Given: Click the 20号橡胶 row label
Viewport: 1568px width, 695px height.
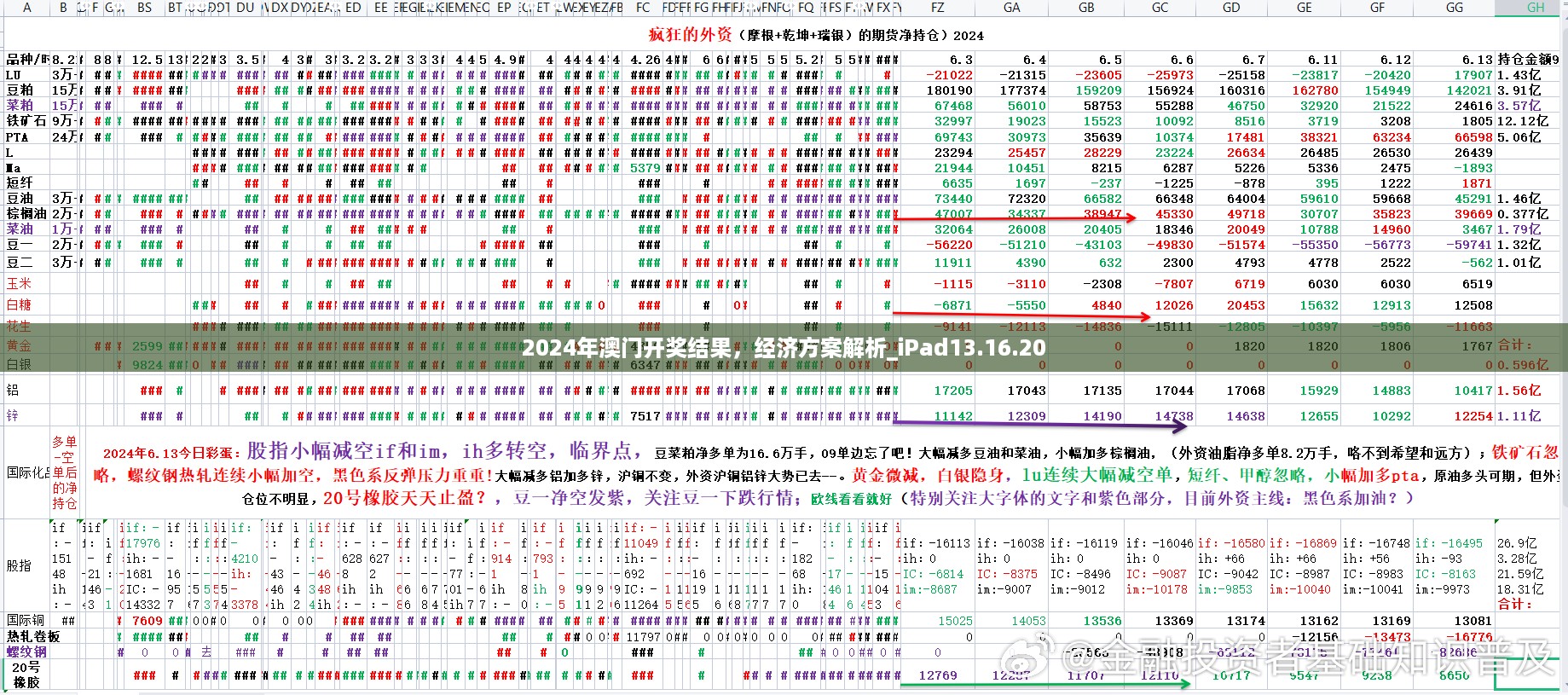Looking at the screenshot, I should 26,675.
